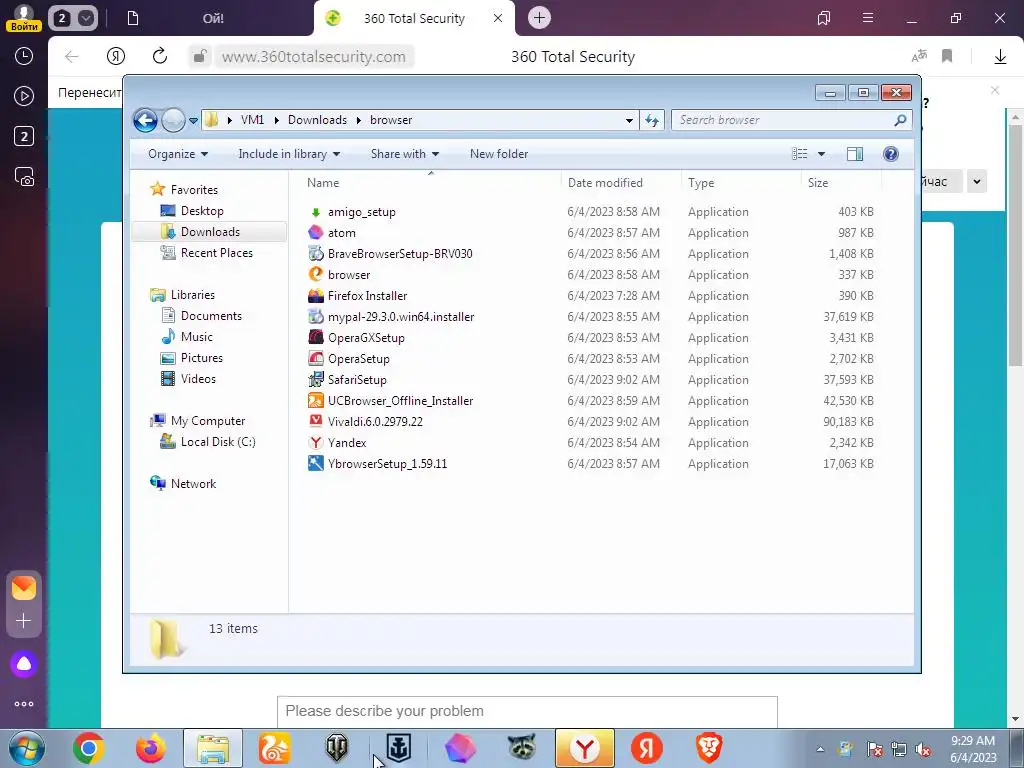This screenshot has height=768, width=1024.
Task: Expand Downloads breadcrumb arrow in address bar
Action: [359, 120]
